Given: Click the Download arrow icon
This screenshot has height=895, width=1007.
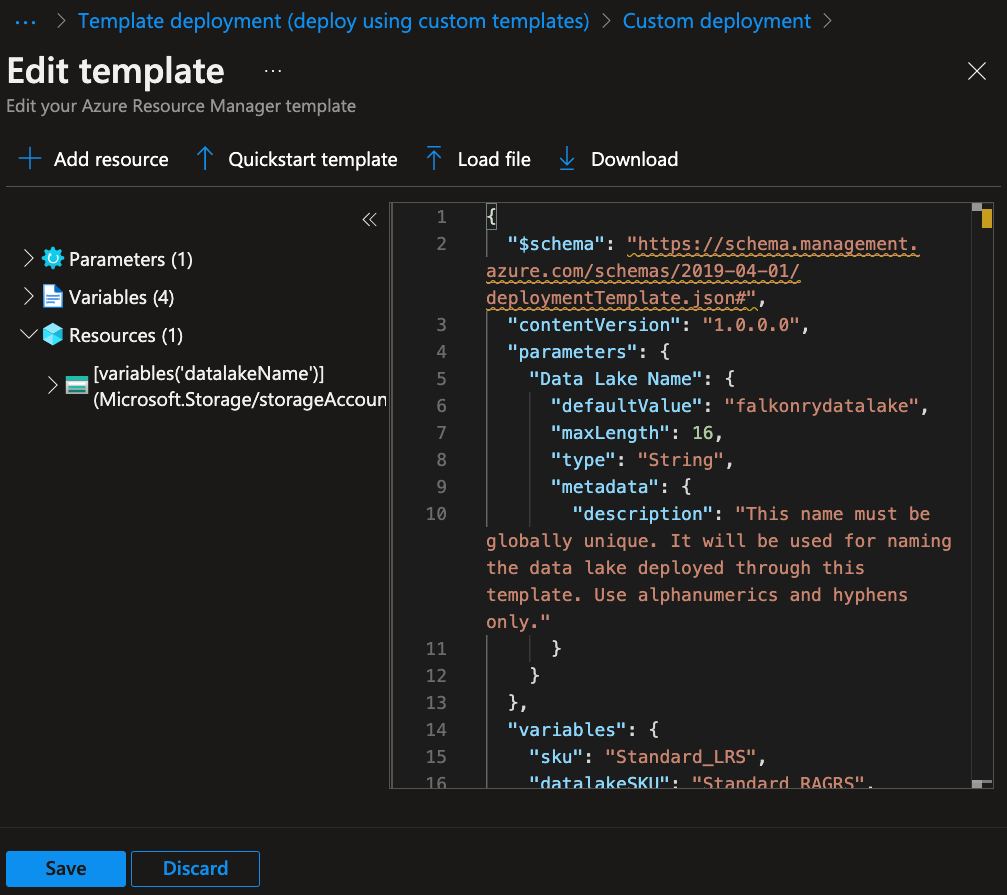Looking at the screenshot, I should click(566, 159).
